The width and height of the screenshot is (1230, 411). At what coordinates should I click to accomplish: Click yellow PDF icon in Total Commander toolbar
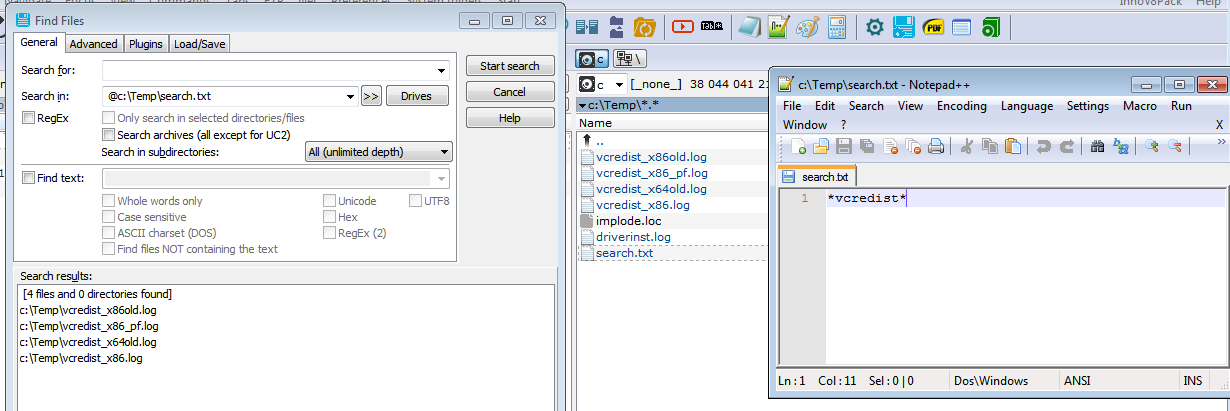[x=934, y=27]
